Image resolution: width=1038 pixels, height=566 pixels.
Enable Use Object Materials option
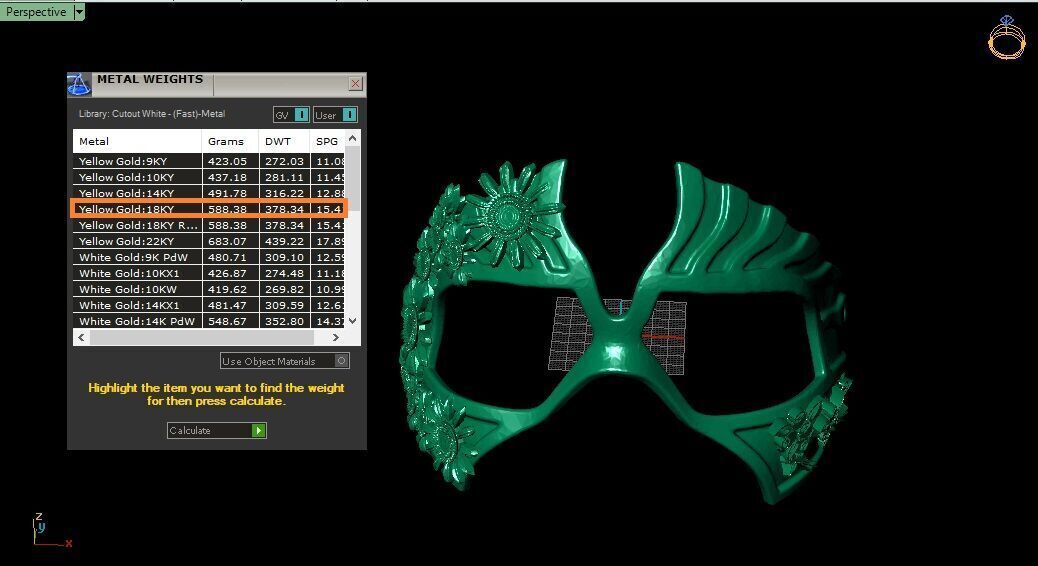point(285,361)
